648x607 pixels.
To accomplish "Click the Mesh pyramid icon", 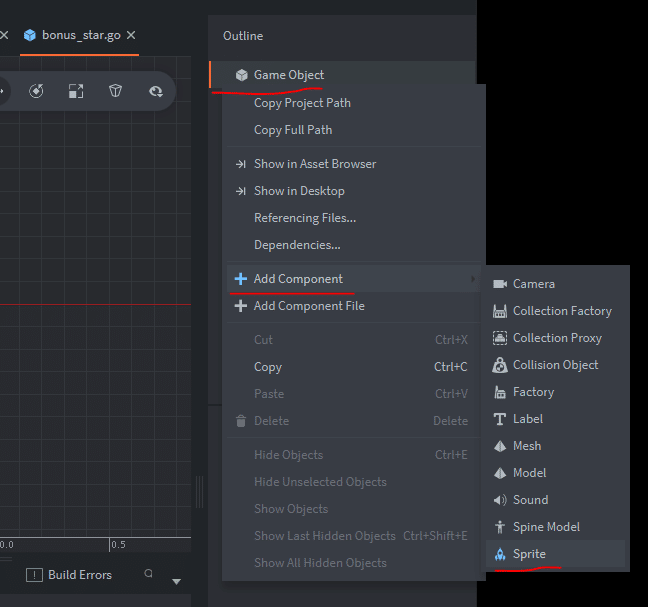I will click(500, 446).
